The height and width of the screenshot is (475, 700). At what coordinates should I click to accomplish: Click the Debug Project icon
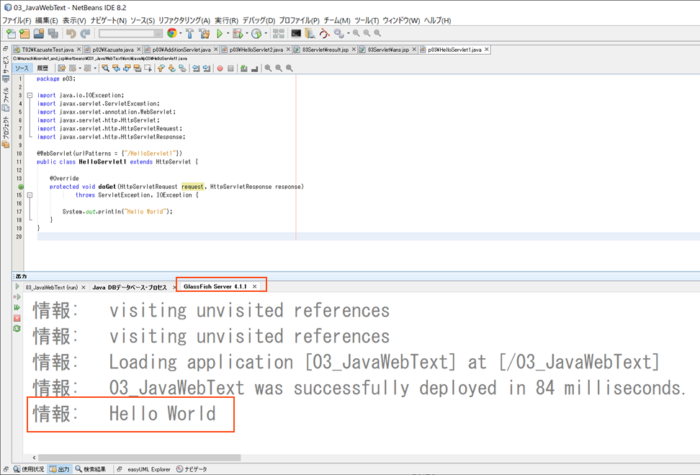238,33
